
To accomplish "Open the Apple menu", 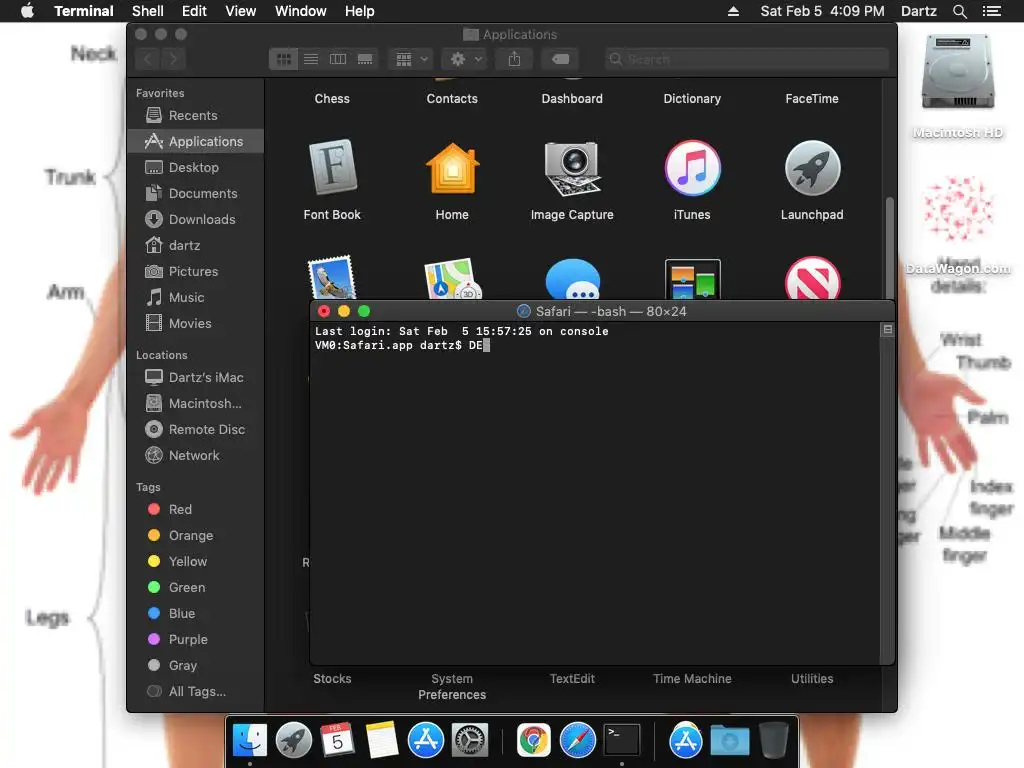I will (x=27, y=11).
